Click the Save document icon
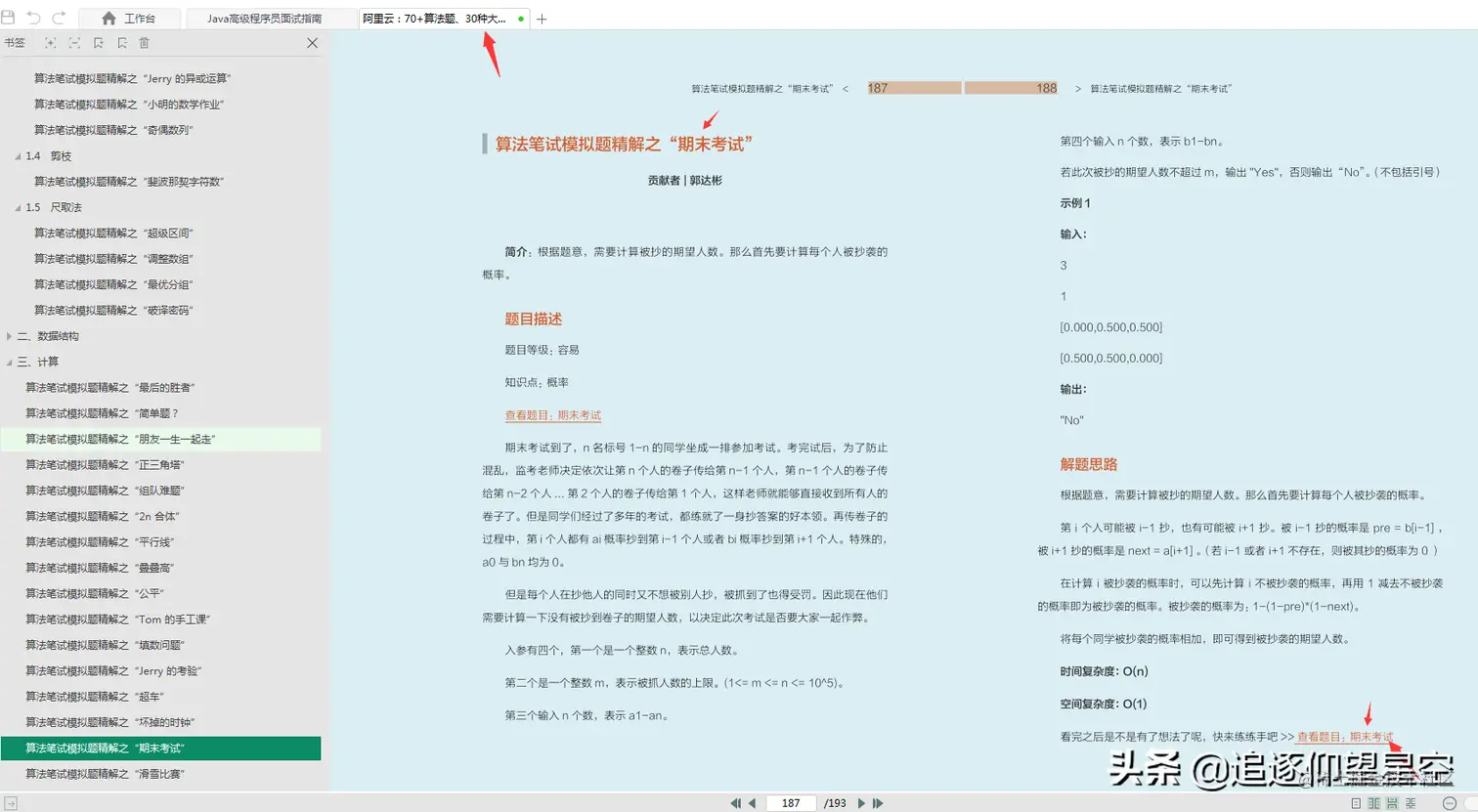 pos(9,17)
